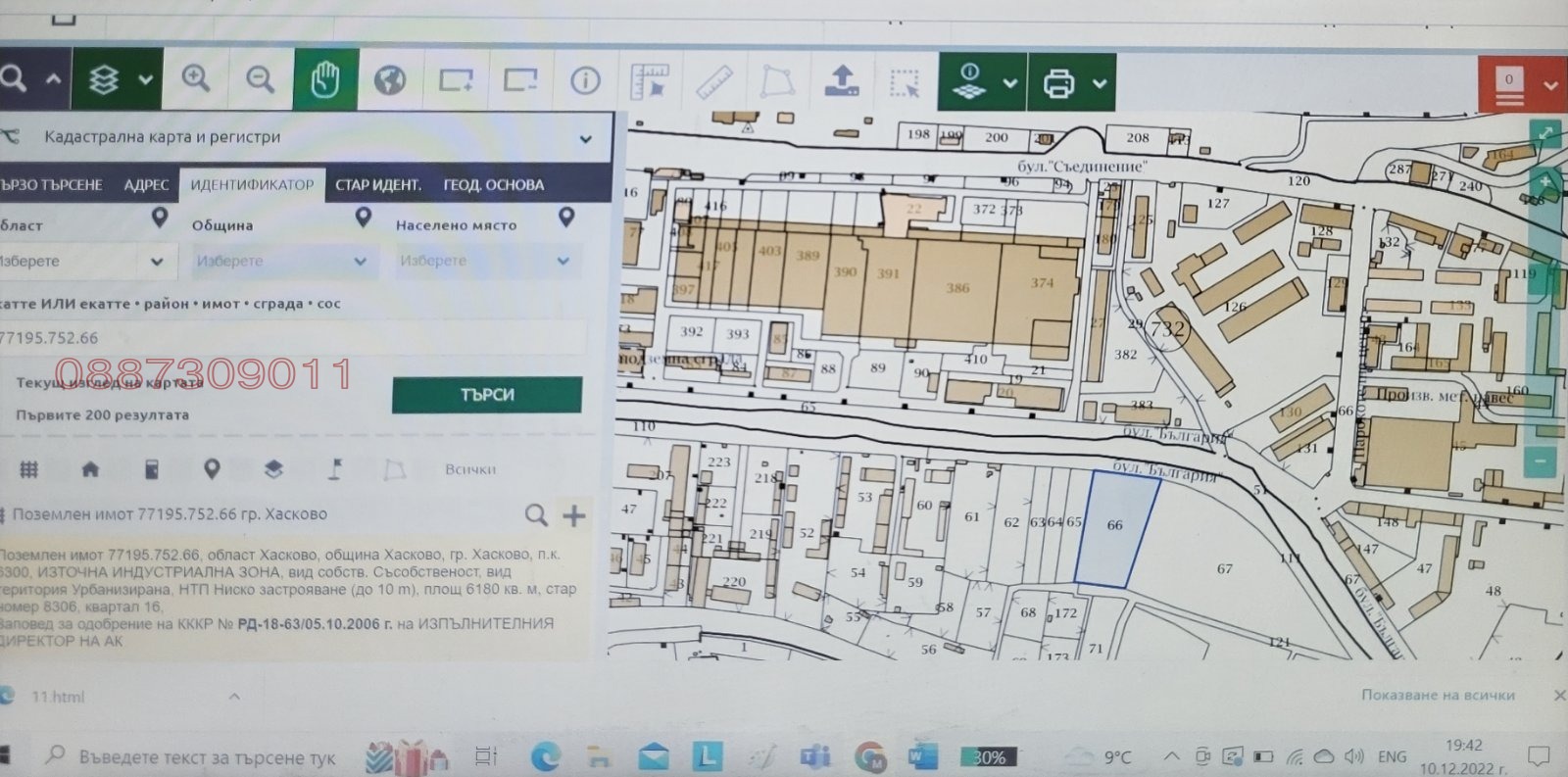Pick the ruler measure distance tool
The width and height of the screenshot is (1568, 777).
pyautogui.click(x=714, y=81)
